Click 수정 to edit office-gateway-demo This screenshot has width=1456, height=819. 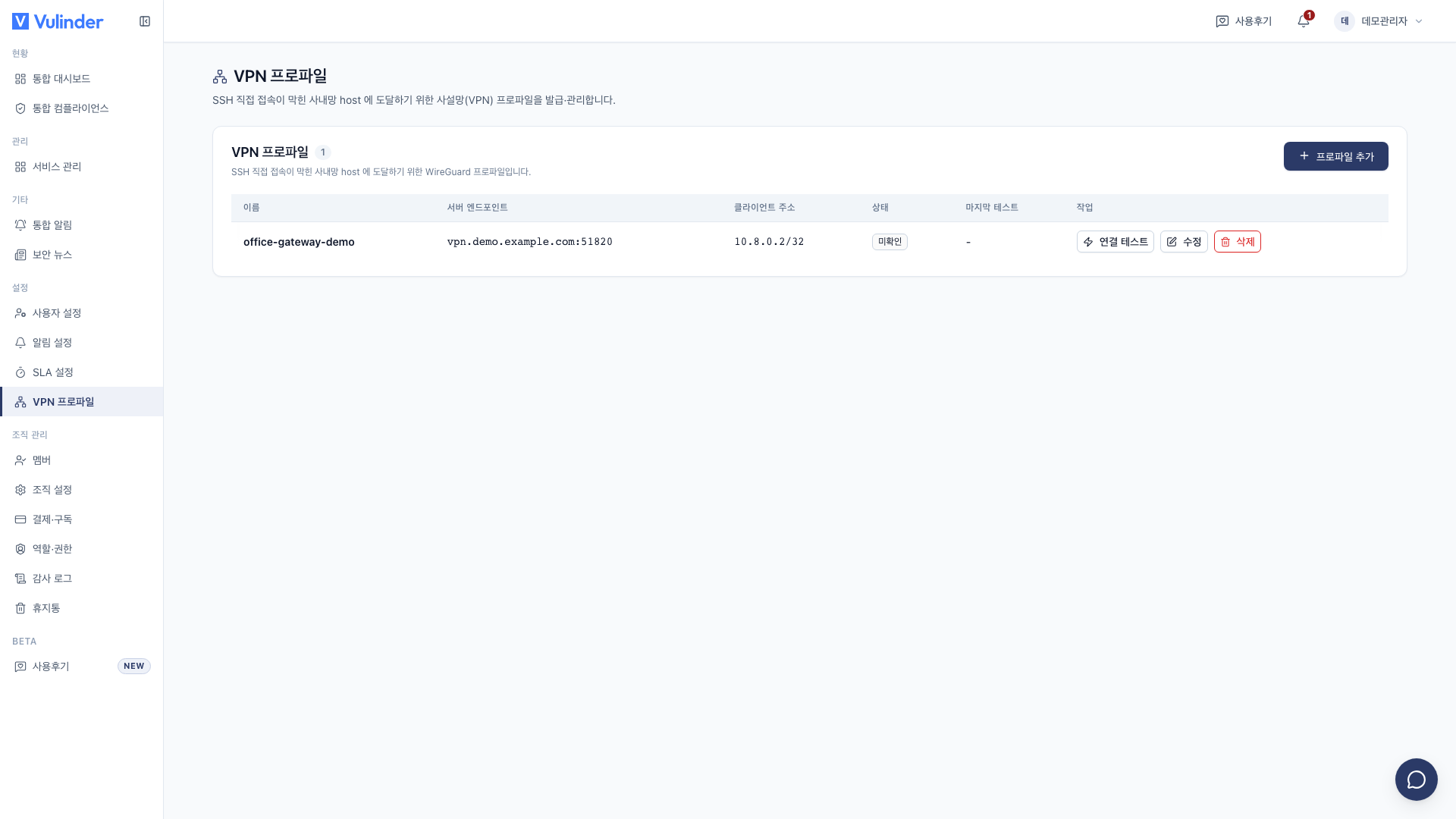(x=1184, y=242)
